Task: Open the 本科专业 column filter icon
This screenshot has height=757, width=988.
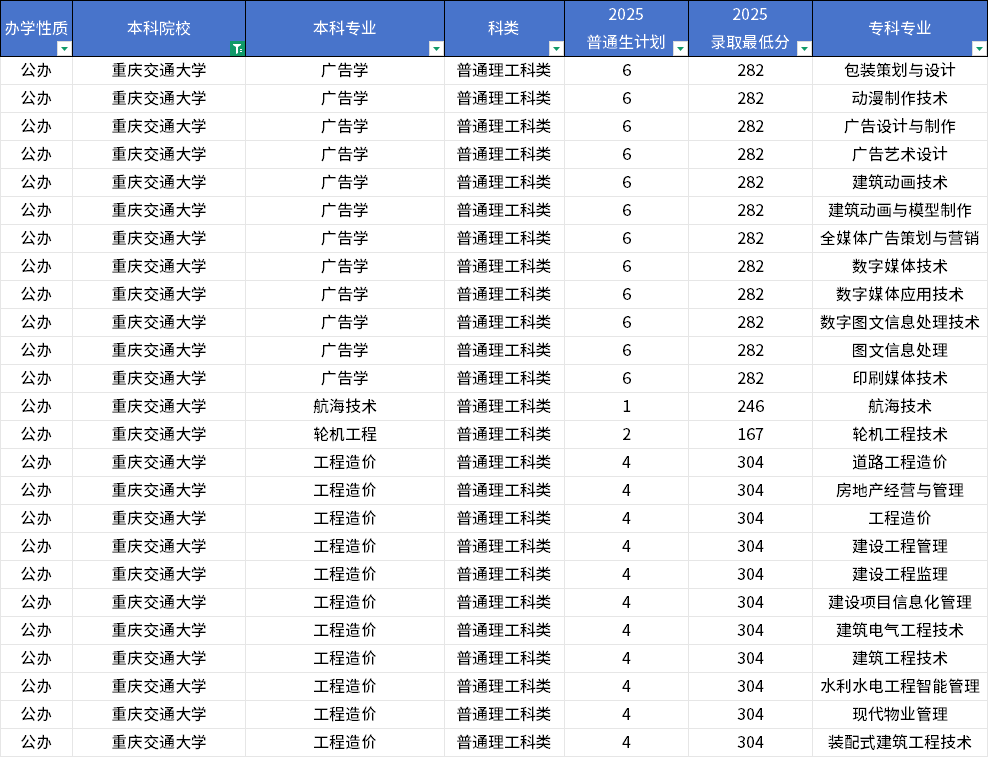Action: tap(437, 46)
